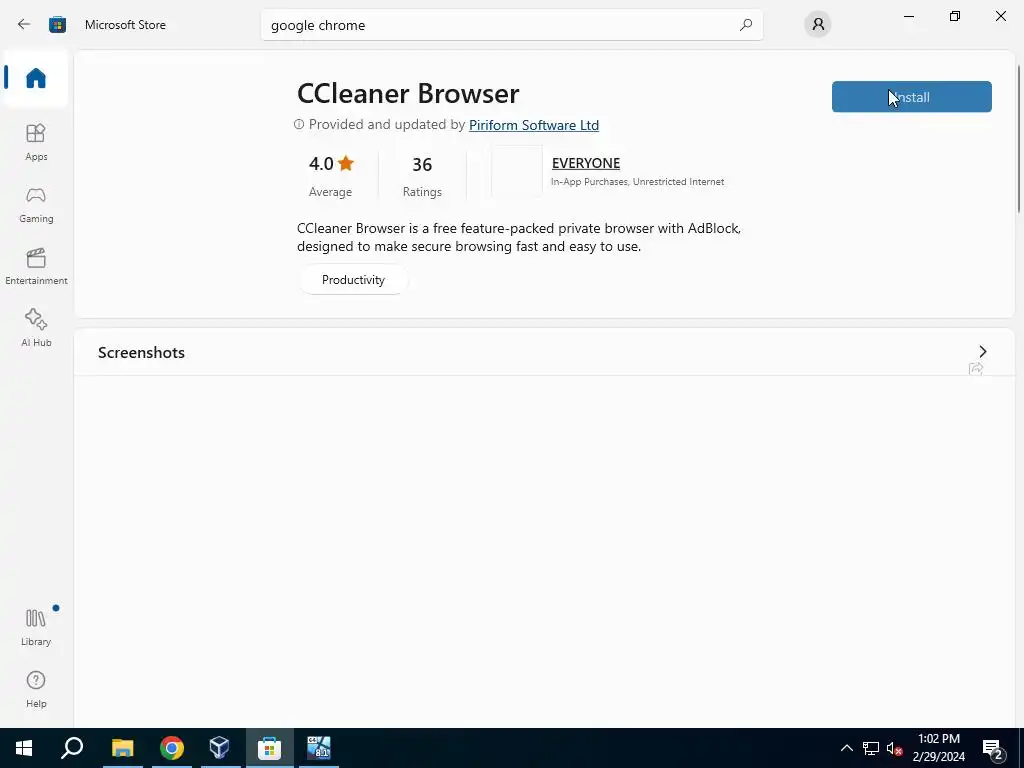Image resolution: width=1024 pixels, height=768 pixels.
Task: Expand Screenshots section with the chevron
Action: (x=983, y=352)
